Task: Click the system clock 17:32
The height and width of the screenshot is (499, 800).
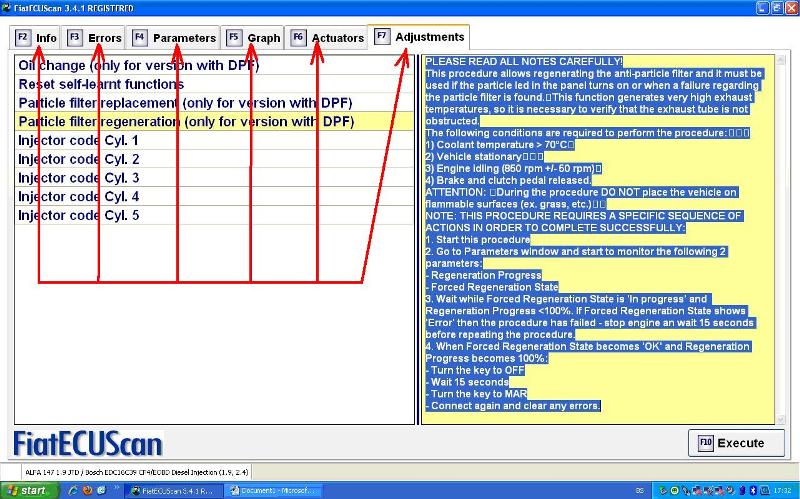Action: point(782,490)
